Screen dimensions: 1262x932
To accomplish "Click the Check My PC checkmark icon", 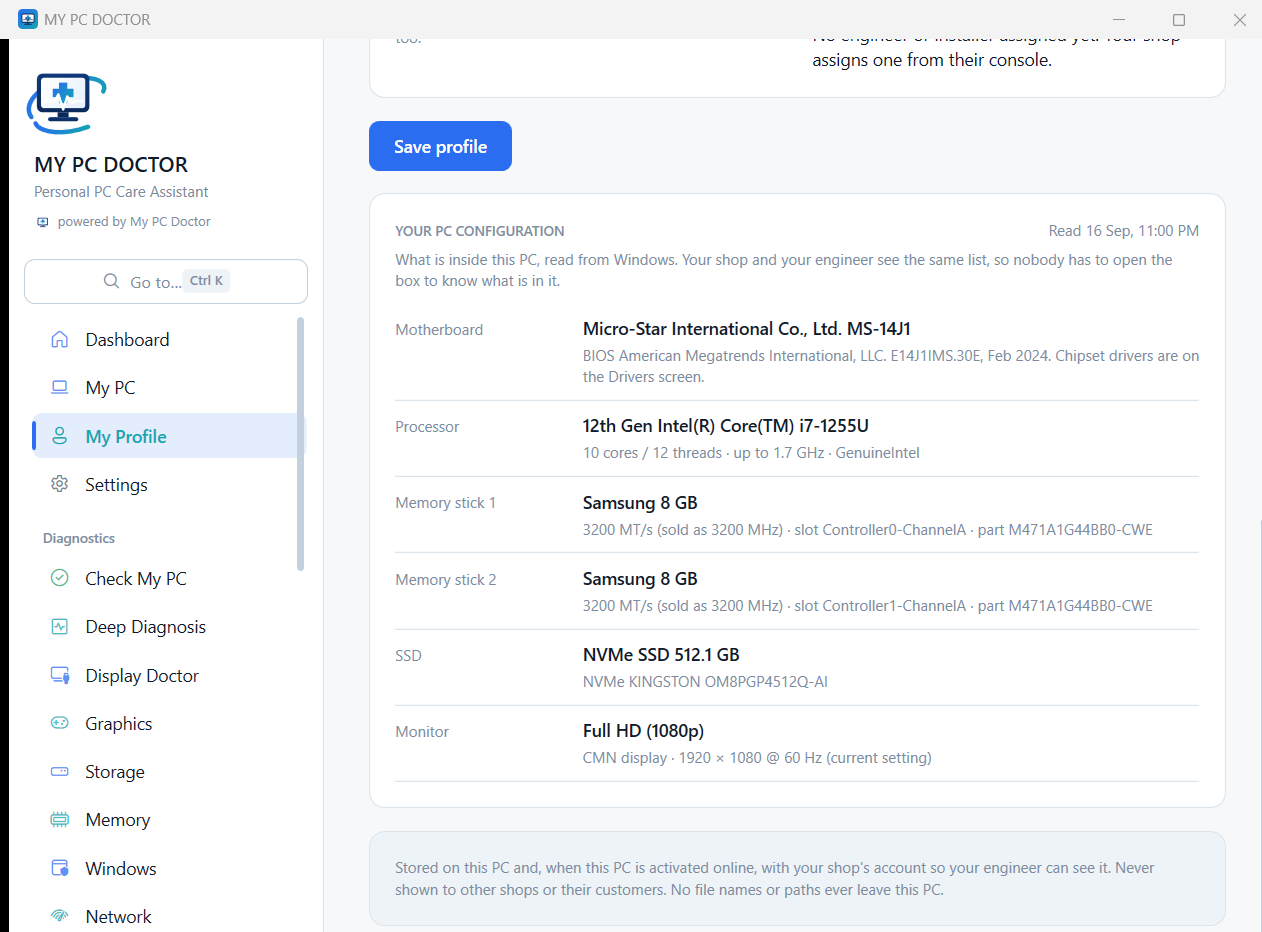I will pos(59,578).
